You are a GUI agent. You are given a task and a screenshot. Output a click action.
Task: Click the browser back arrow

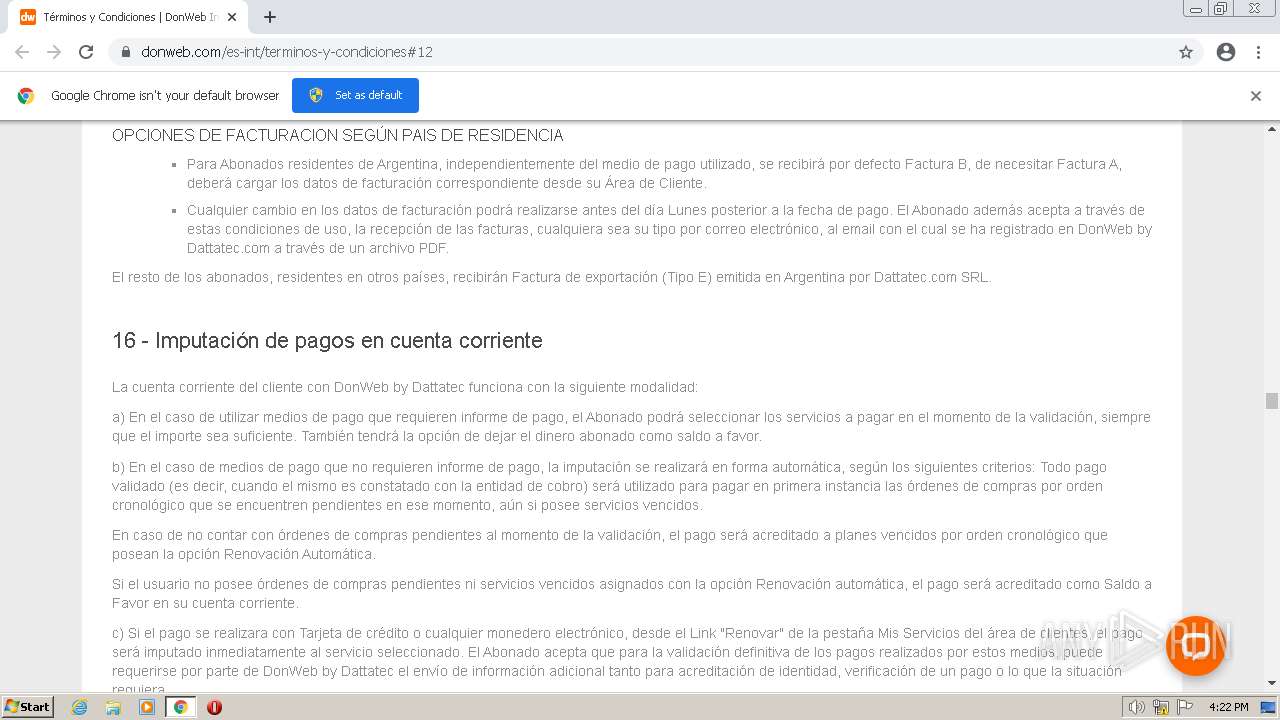pos(22,52)
